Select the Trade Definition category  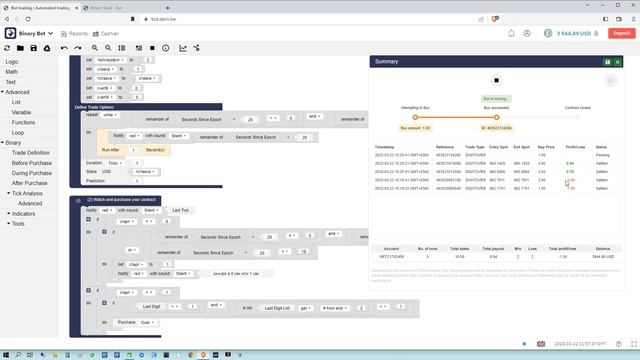[x=31, y=153]
